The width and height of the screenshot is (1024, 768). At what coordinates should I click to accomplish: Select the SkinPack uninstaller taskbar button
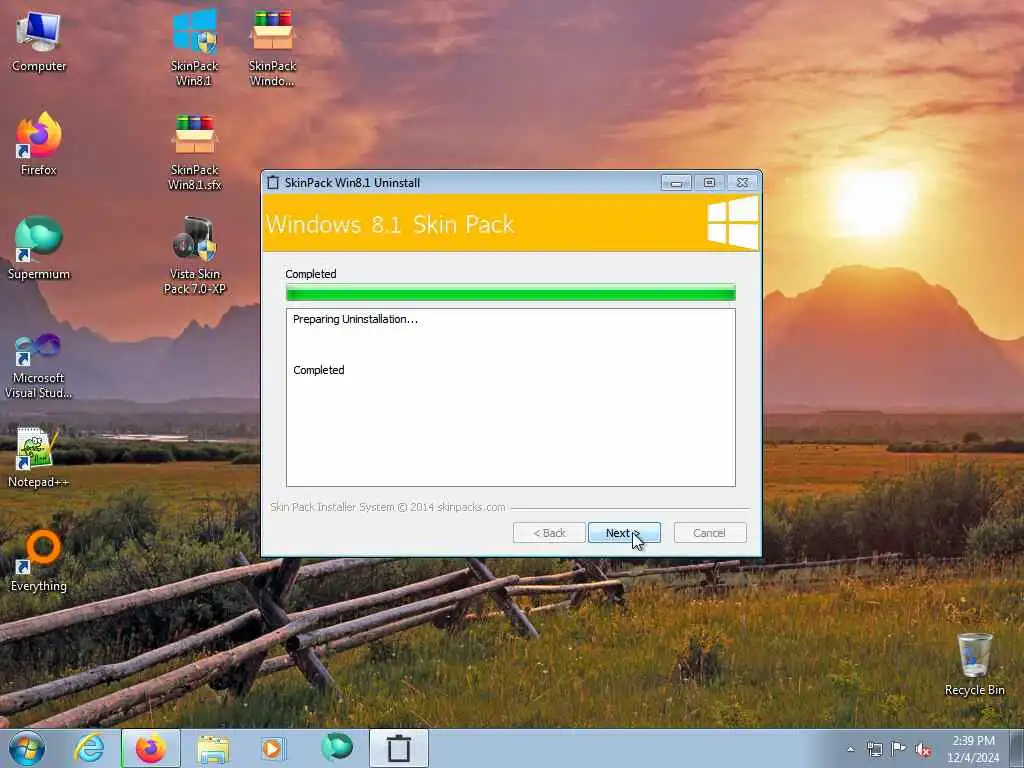coord(399,748)
